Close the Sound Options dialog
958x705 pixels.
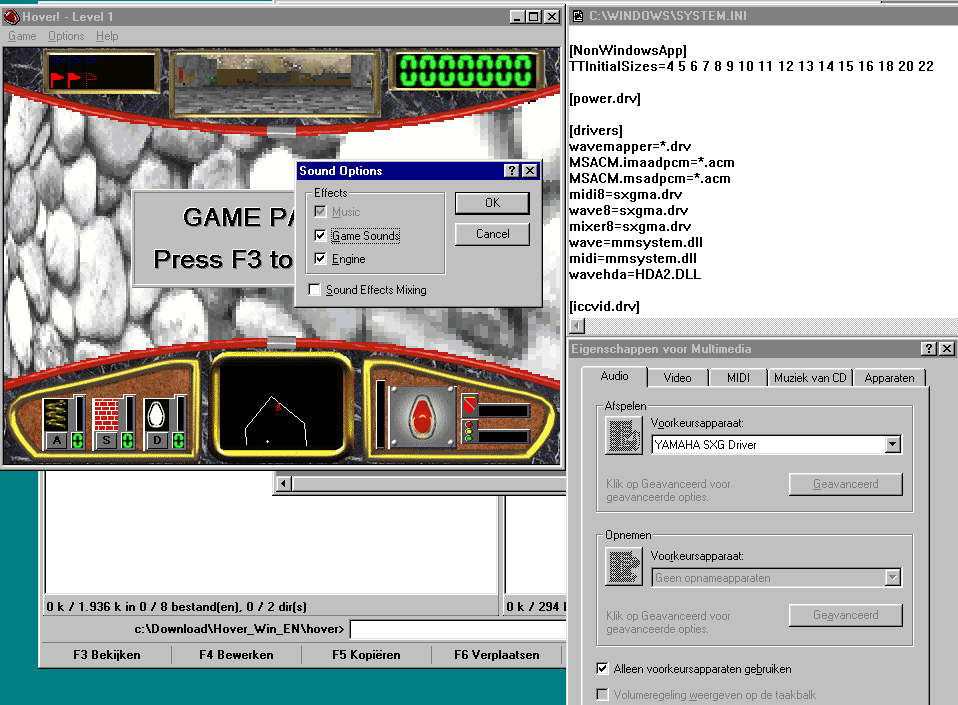pyautogui.click(x=530, y=171)
